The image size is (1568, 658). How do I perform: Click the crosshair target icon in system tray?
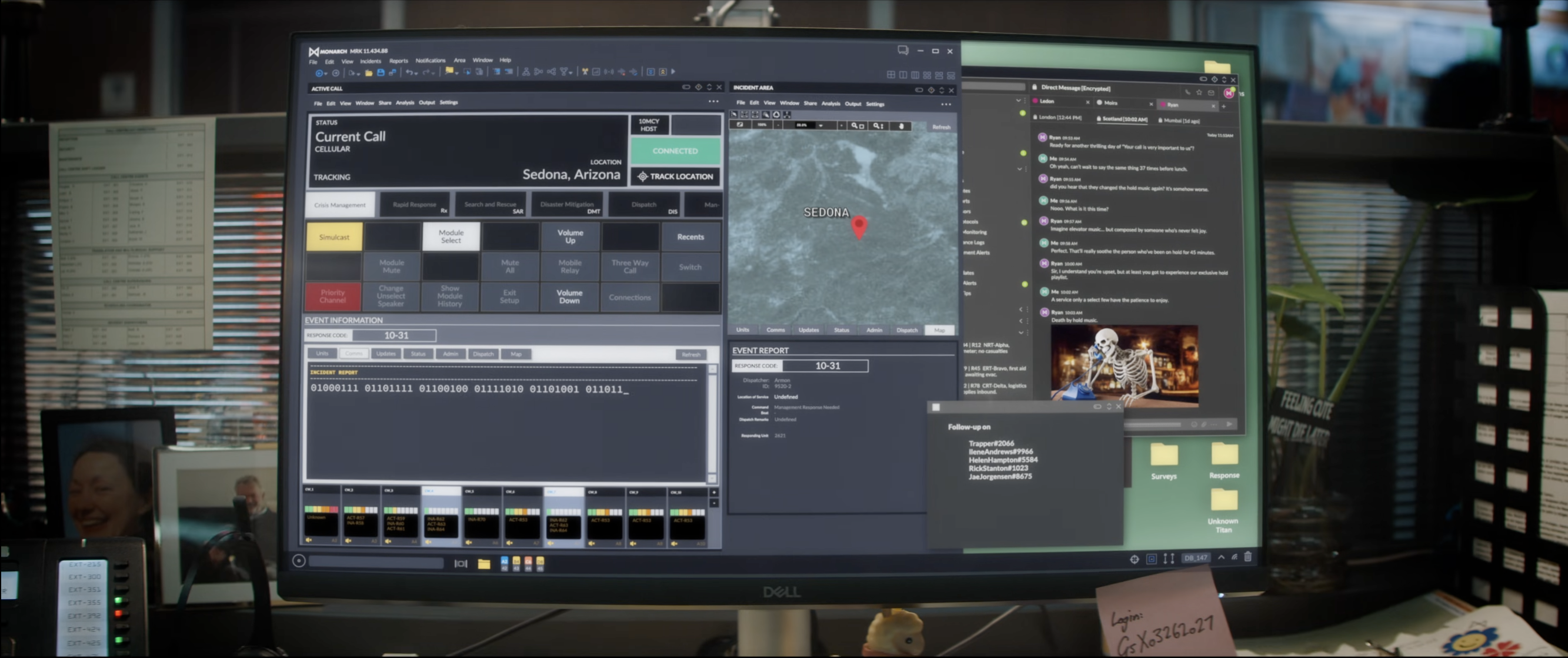(1135, 559)
